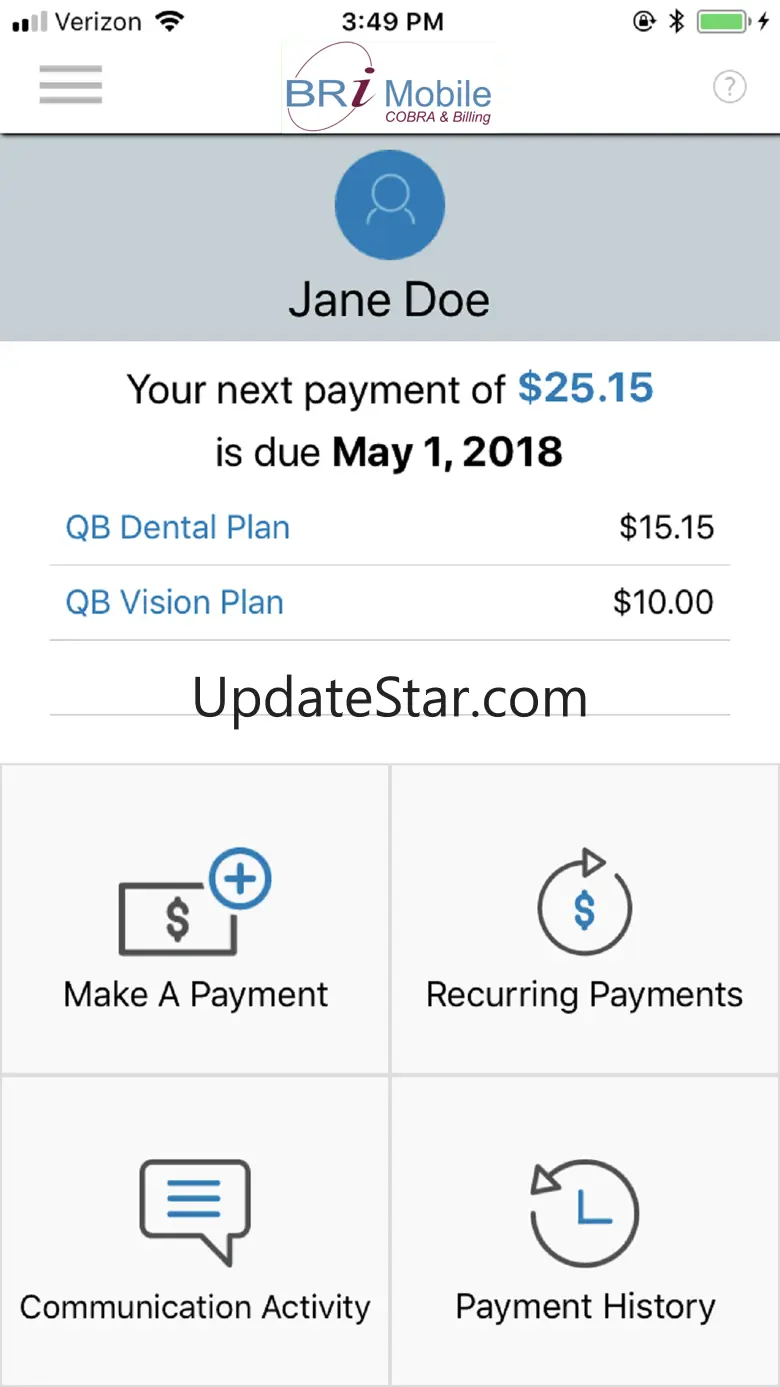
Task: Select the Communication Activity label
Action: (x=195, y=1307)
